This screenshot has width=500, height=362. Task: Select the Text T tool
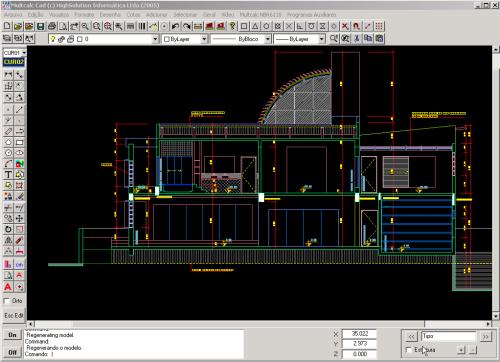tap(8, 174)
